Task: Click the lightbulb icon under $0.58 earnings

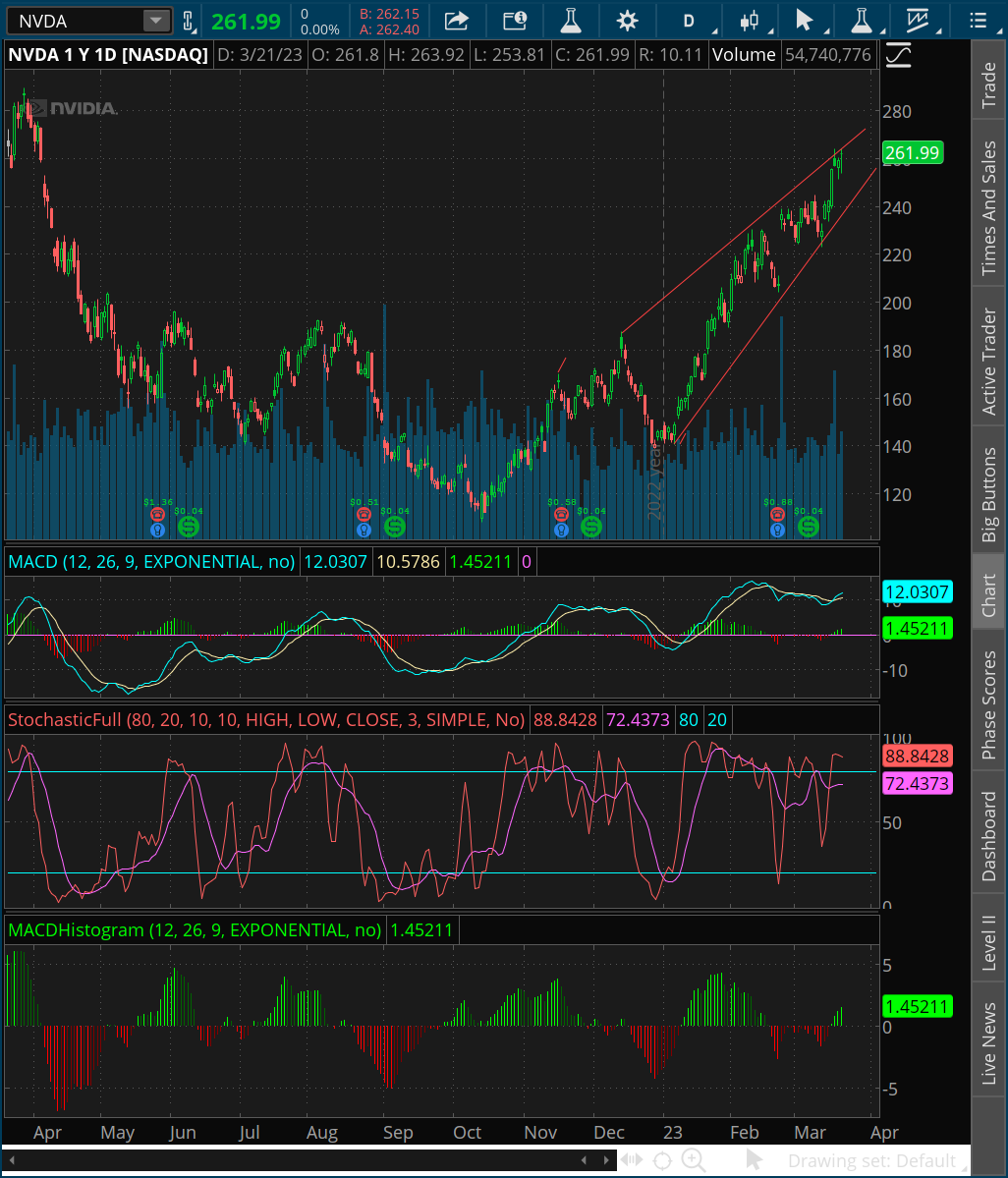Action: tap(561, 530)
